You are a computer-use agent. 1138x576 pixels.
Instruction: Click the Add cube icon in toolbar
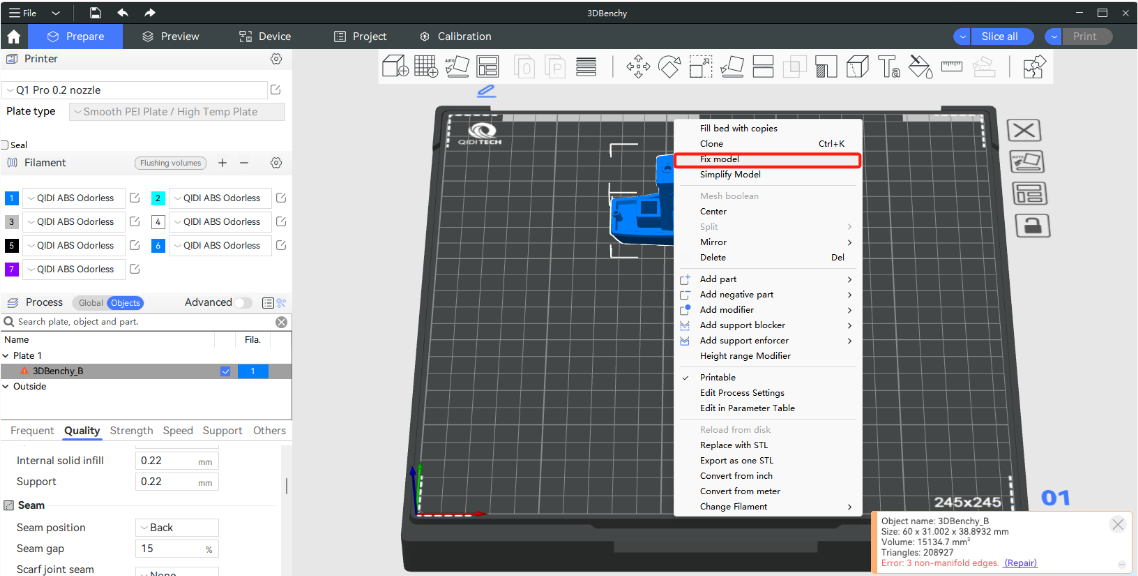click(395, 67)
